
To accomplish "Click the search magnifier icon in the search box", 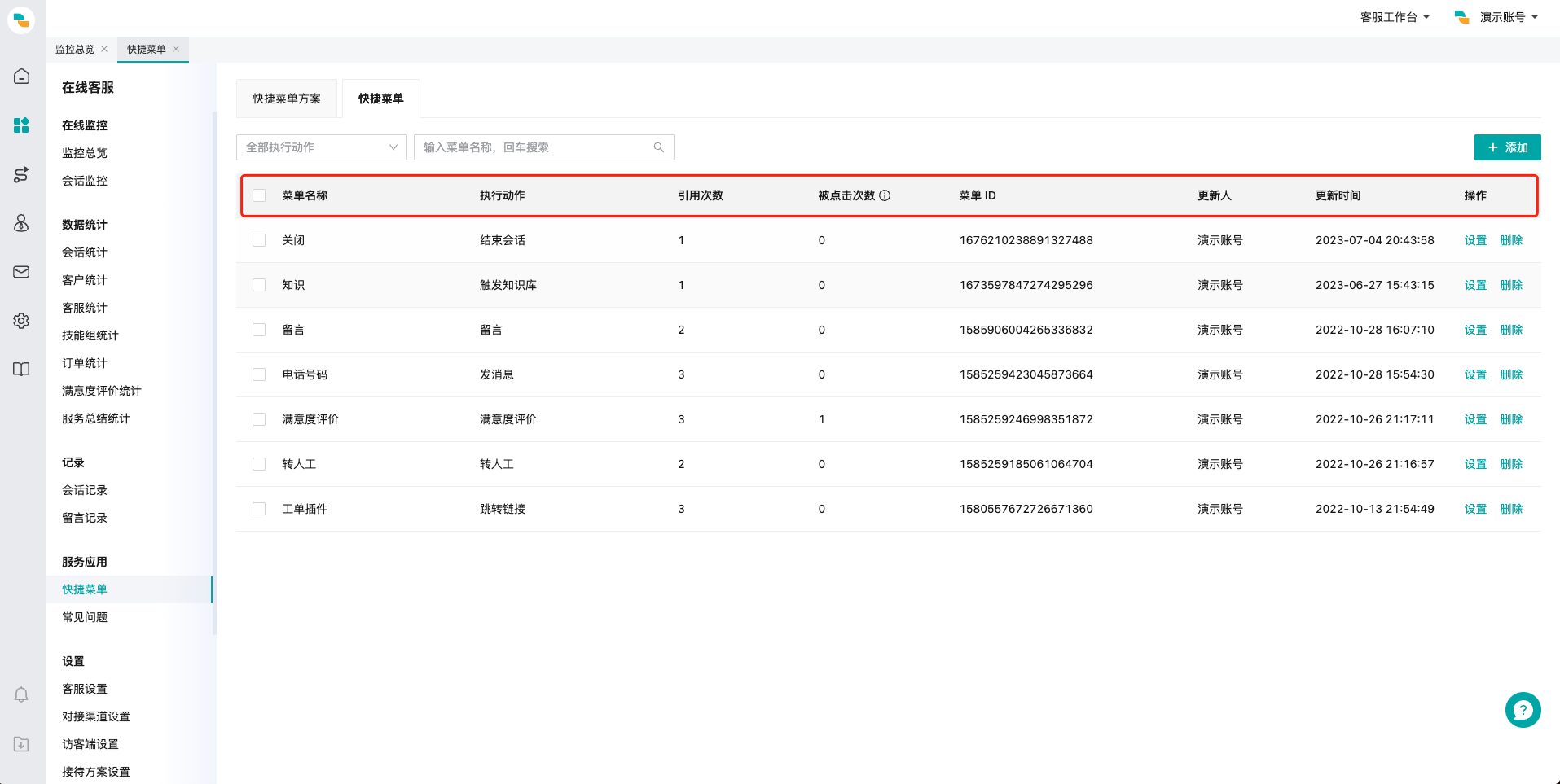I will coord(658,147).
